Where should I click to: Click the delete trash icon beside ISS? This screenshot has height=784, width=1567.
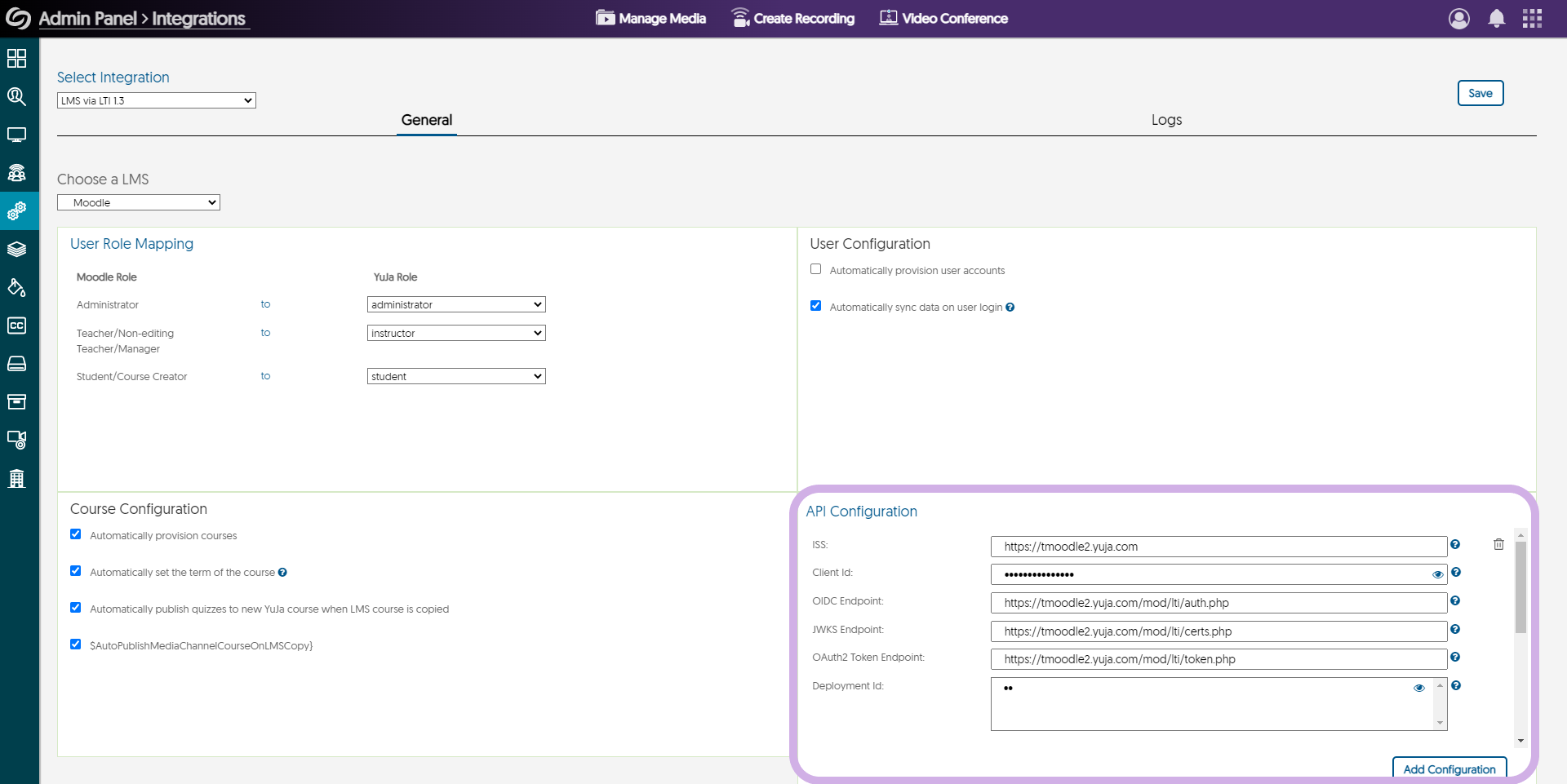point(1498,544)
